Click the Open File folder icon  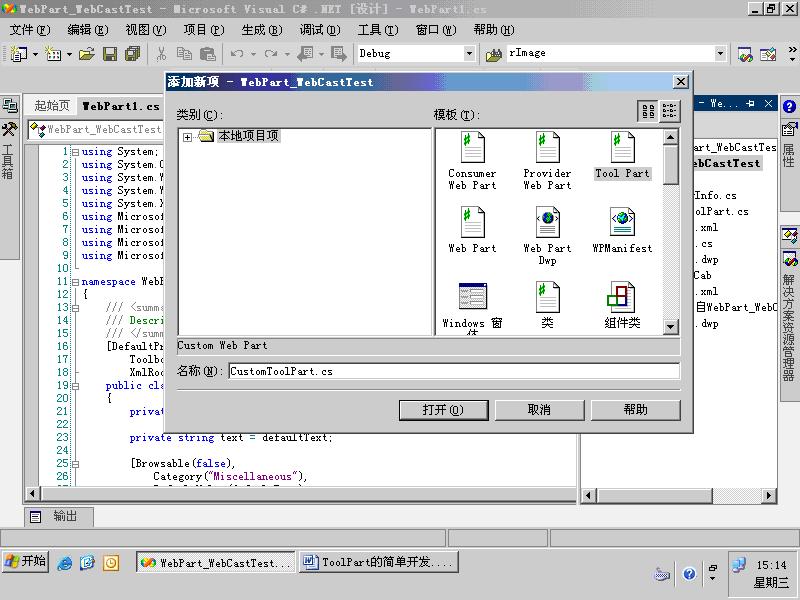coord(87,53)
